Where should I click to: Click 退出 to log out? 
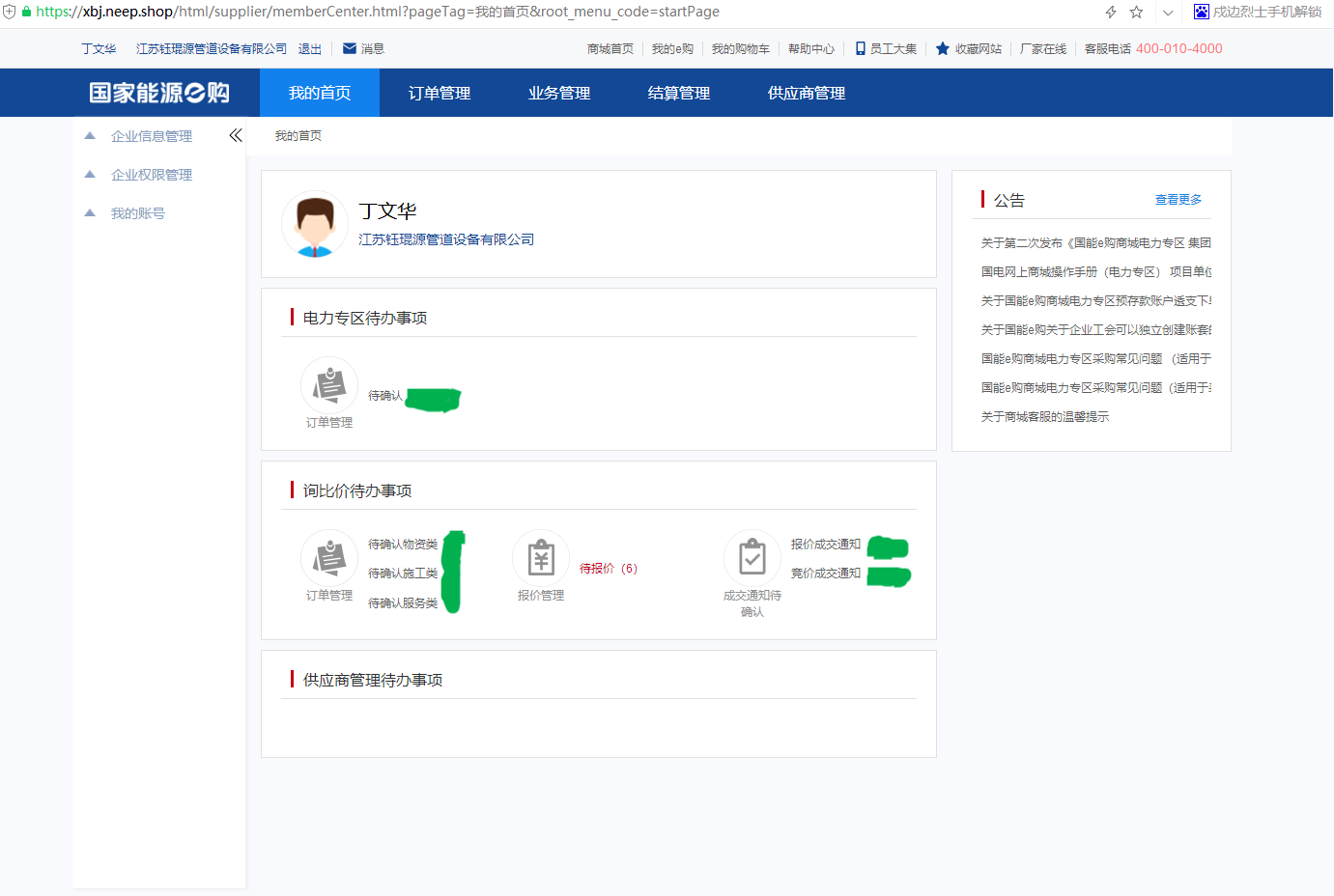tap(309, 48)
